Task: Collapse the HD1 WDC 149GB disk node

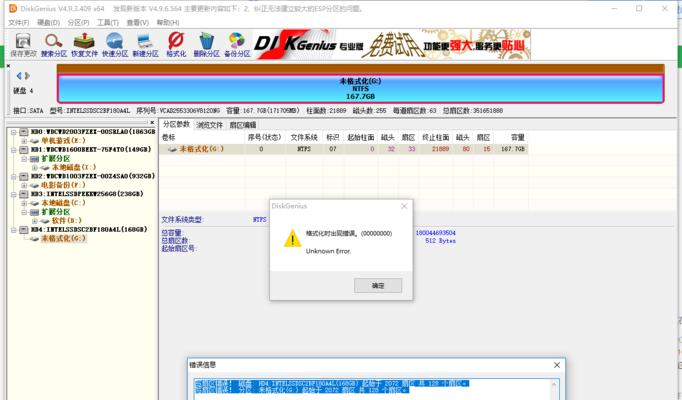Action: 13,150
